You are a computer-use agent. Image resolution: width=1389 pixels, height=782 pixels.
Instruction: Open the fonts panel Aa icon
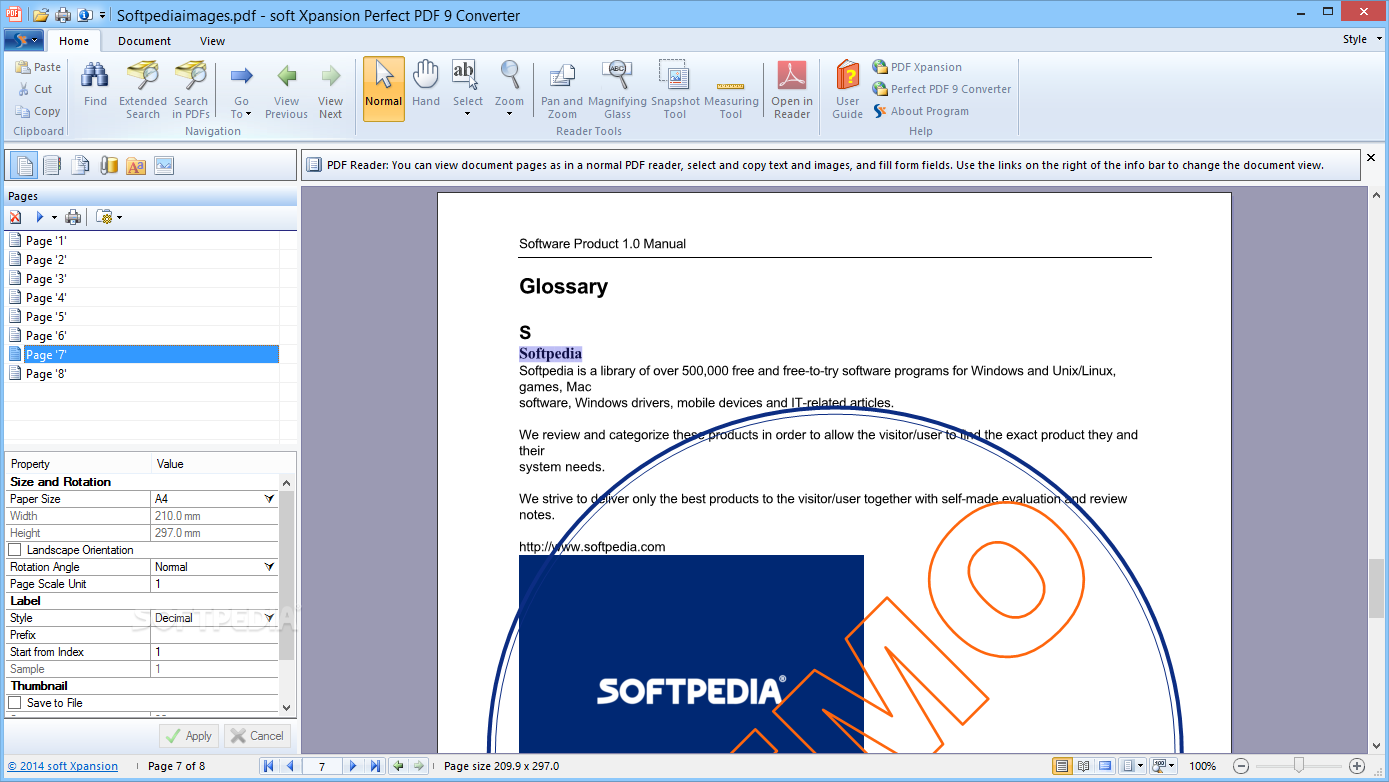click(x=136, y=165)
